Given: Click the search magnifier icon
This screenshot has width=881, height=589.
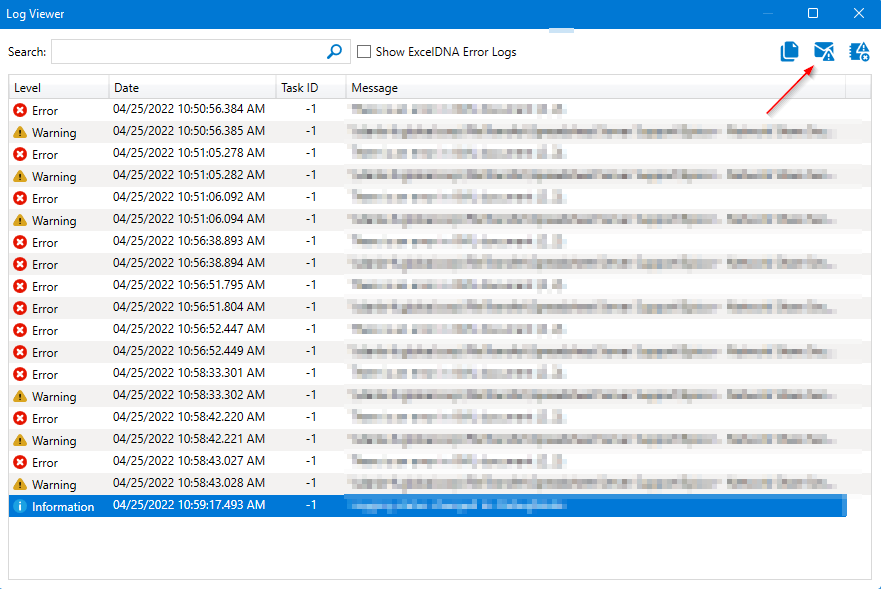Looking at the screenshot, I should coord(334,52).
